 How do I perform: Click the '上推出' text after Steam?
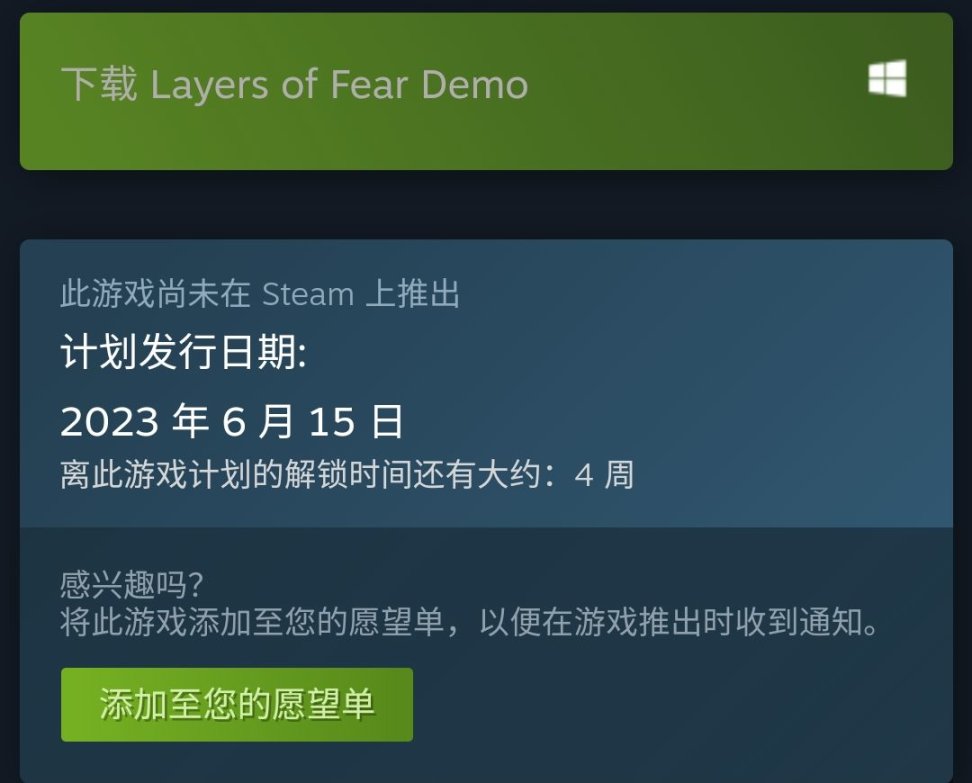pyautogui.click(x=413, y=294)
